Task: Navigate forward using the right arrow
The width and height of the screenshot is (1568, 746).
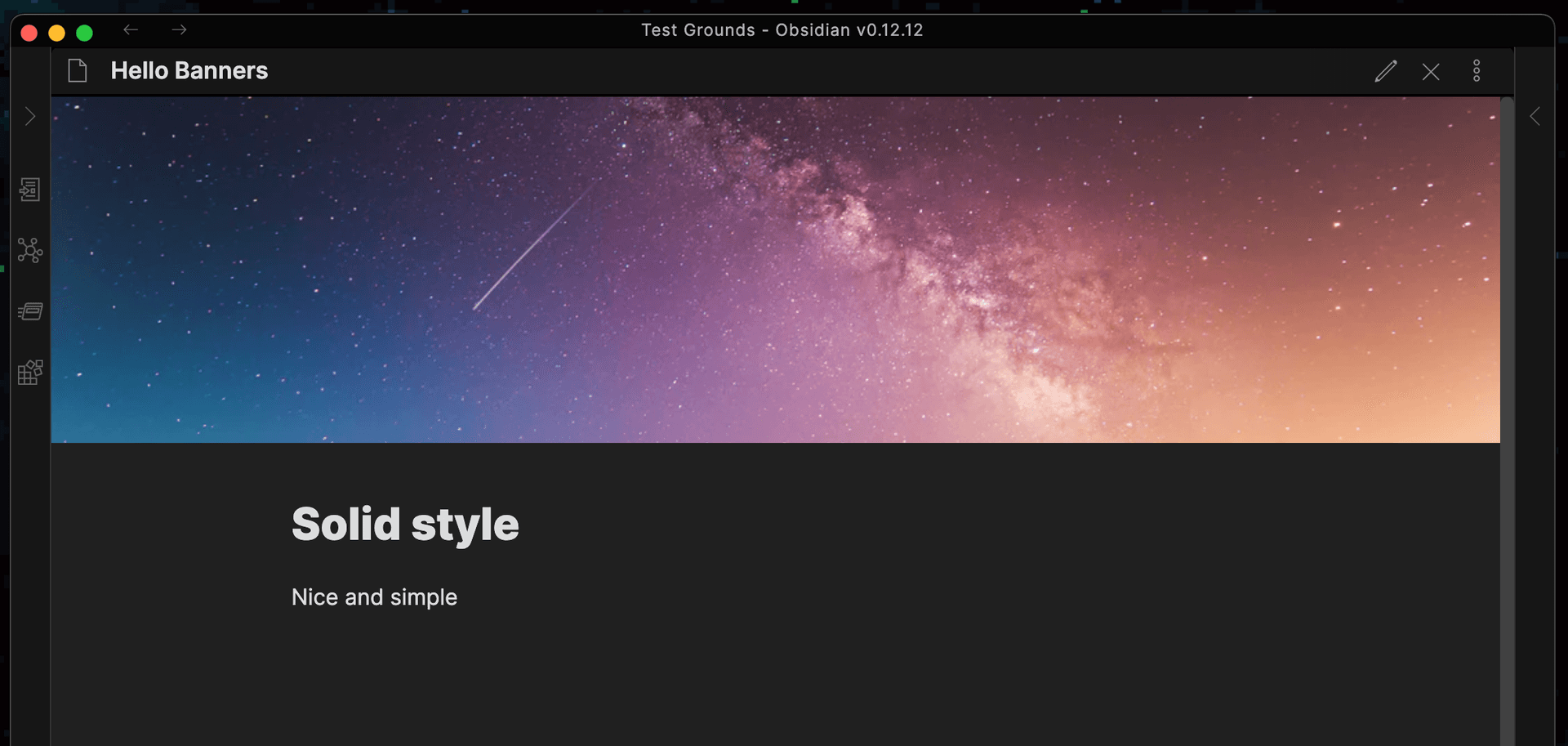Action: pyautogui.click(x=179, y=29)
